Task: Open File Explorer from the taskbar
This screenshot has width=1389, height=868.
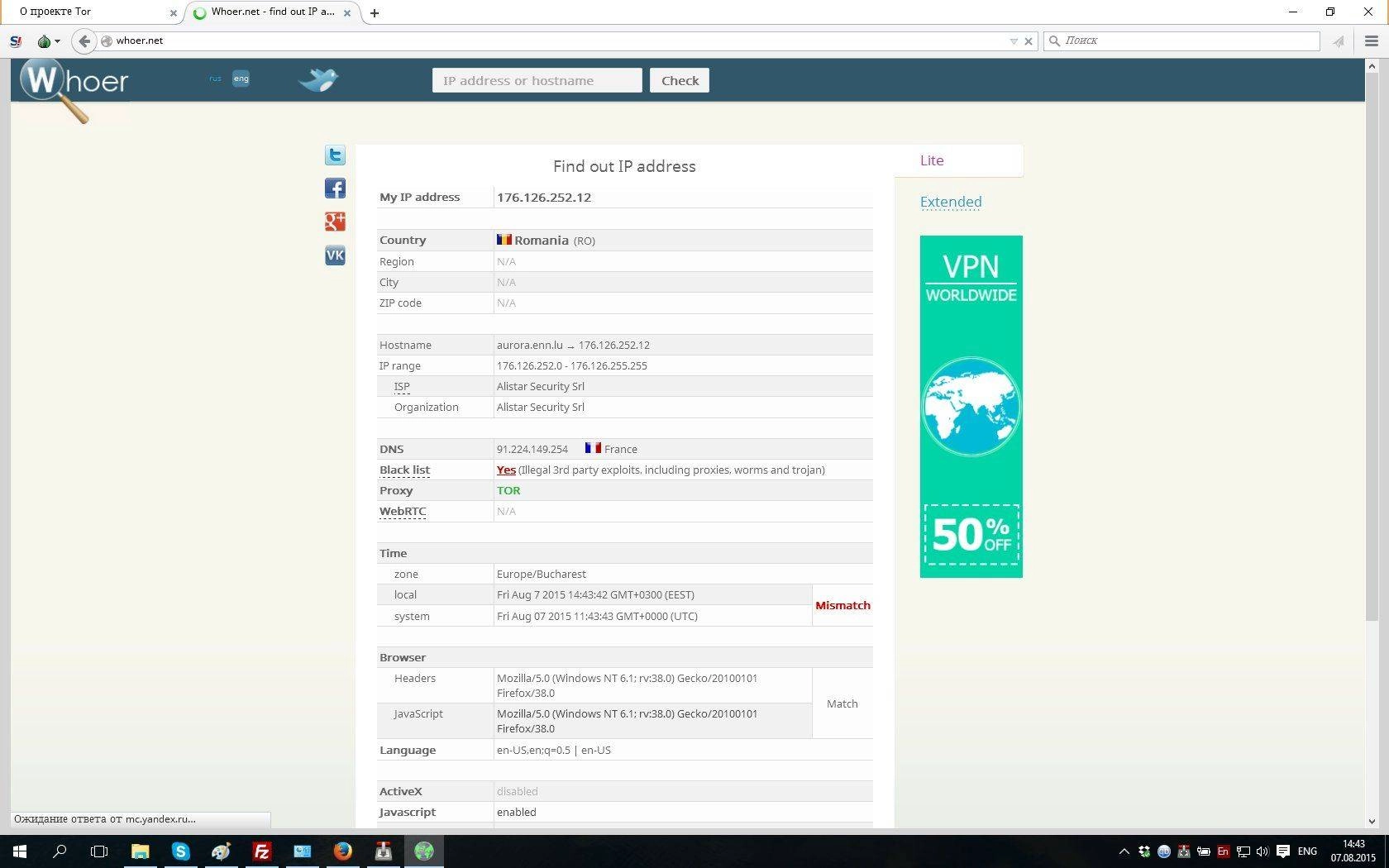Action: coord(140,851)
